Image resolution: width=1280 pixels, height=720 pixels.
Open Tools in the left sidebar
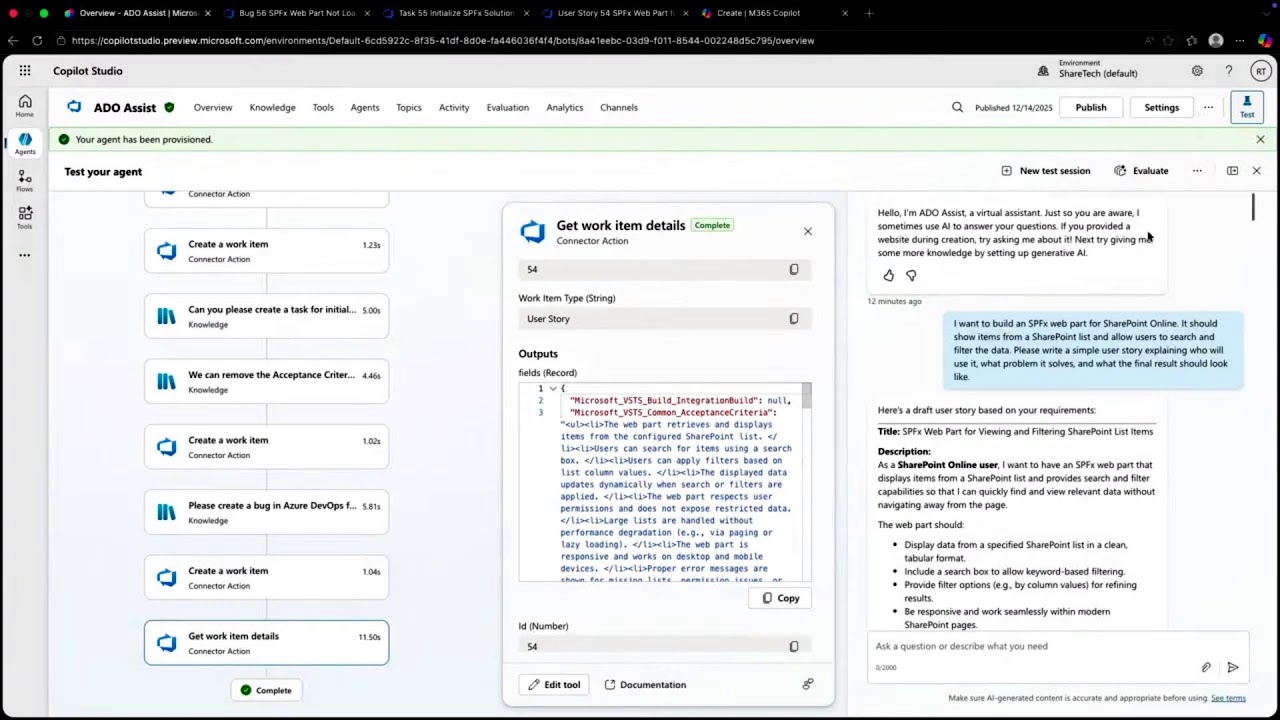[25, 218]
